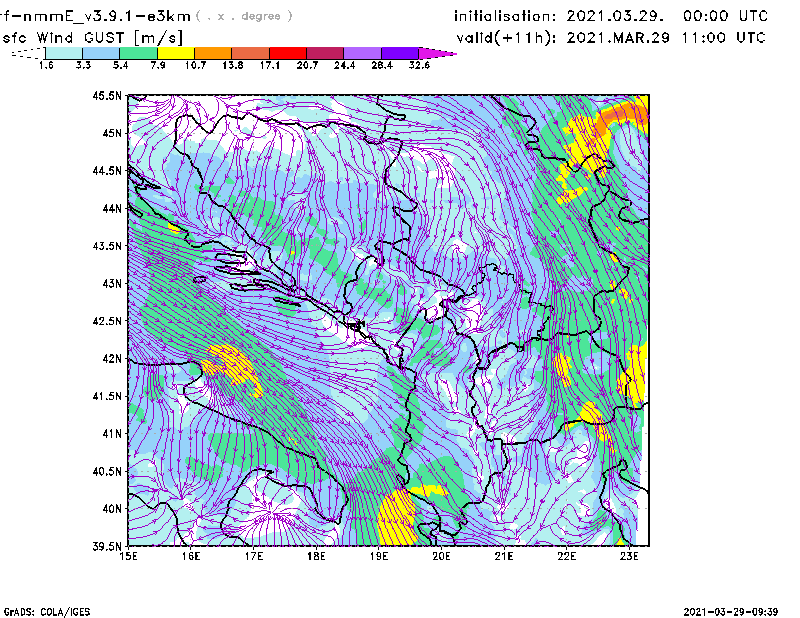Click the 17E longitude label
Image resolution: width=800 pixels, height=618 pixels.
coord(254,556)
